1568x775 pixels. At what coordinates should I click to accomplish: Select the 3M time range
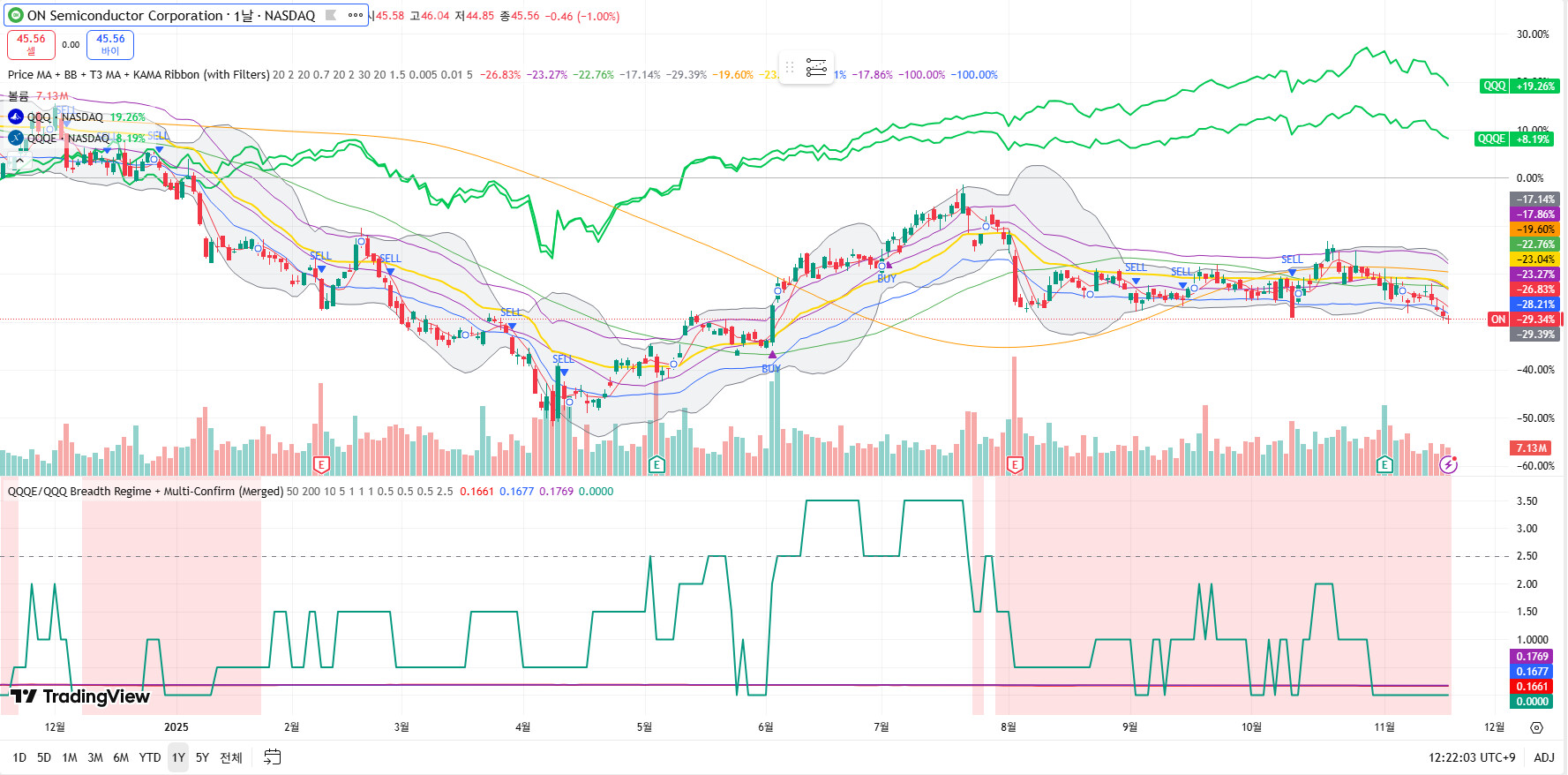tap(95, 757)
